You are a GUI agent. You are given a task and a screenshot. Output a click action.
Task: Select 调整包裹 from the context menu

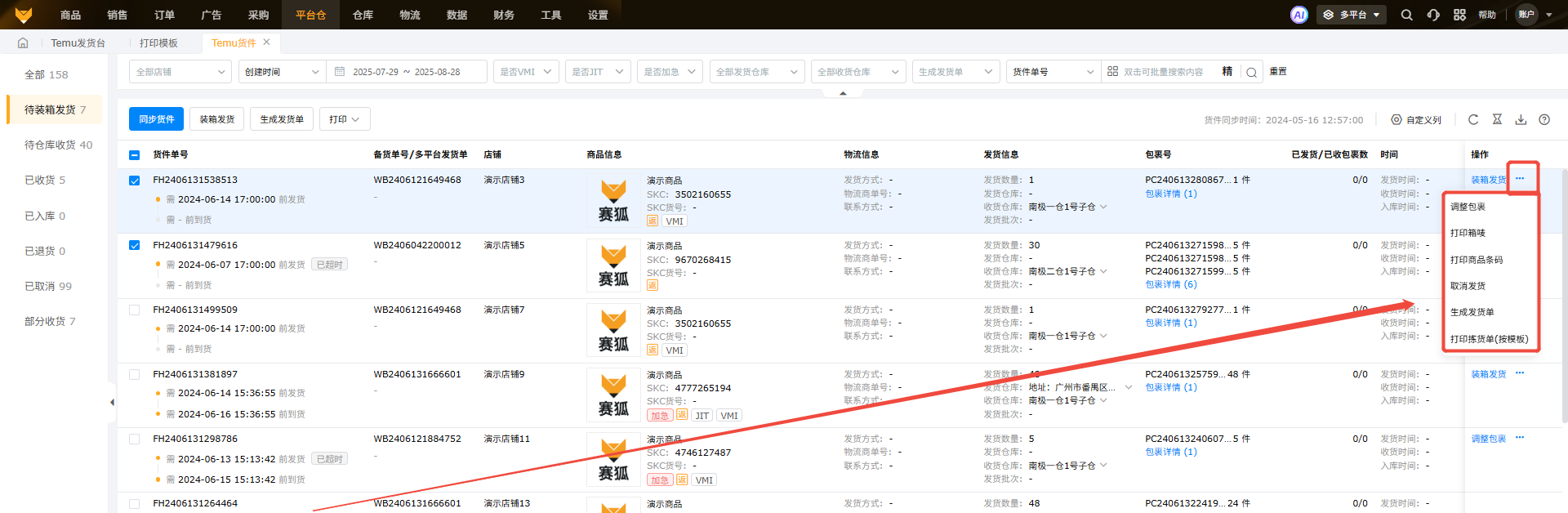pyautogui.click(x=1468, y=207)
